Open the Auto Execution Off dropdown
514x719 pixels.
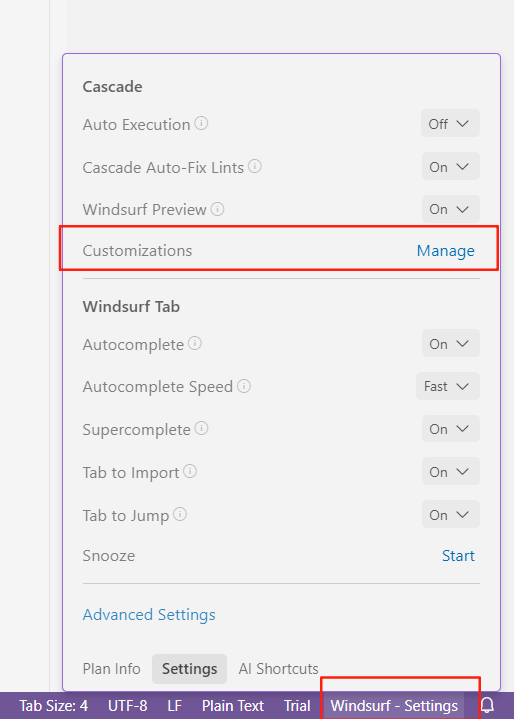(x=450, y=123)
